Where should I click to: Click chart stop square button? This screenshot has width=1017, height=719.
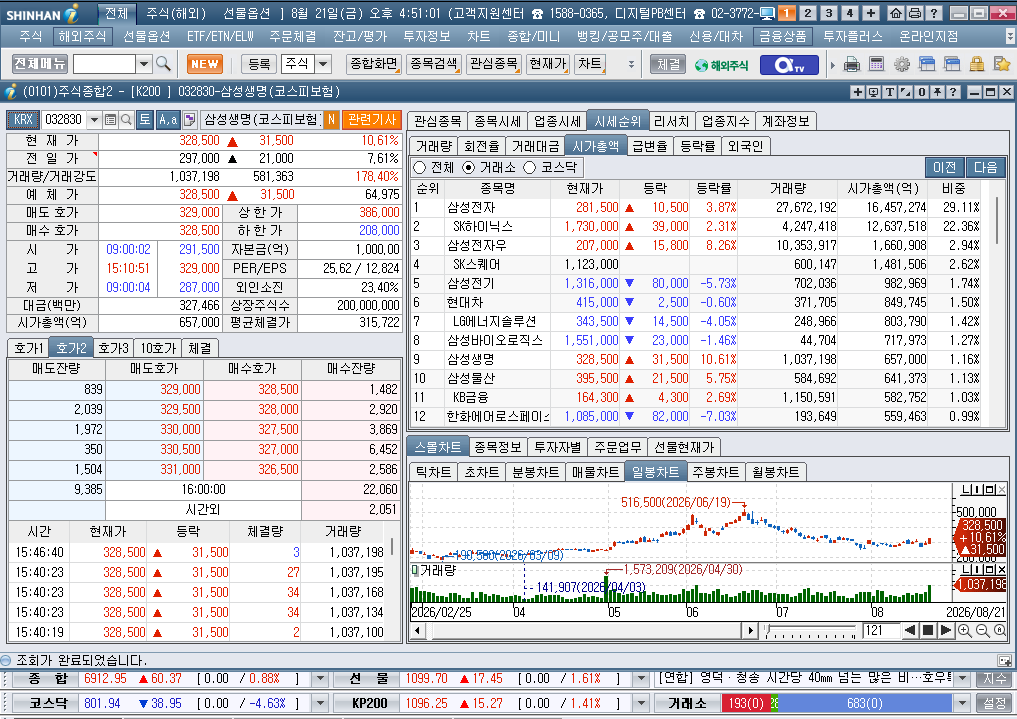tap(928, 630)
